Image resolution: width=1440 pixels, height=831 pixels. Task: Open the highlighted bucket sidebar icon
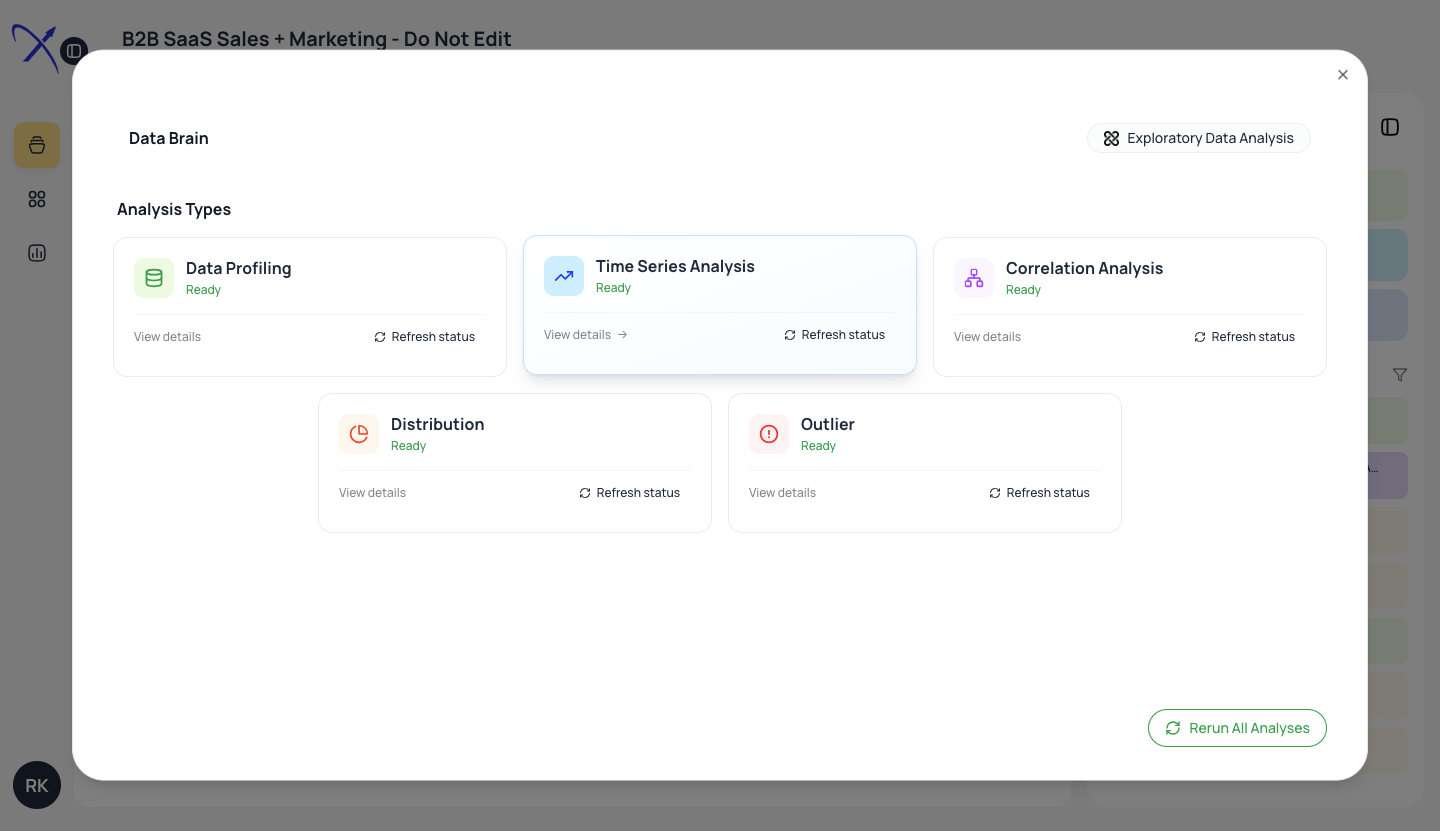point(37,145)
